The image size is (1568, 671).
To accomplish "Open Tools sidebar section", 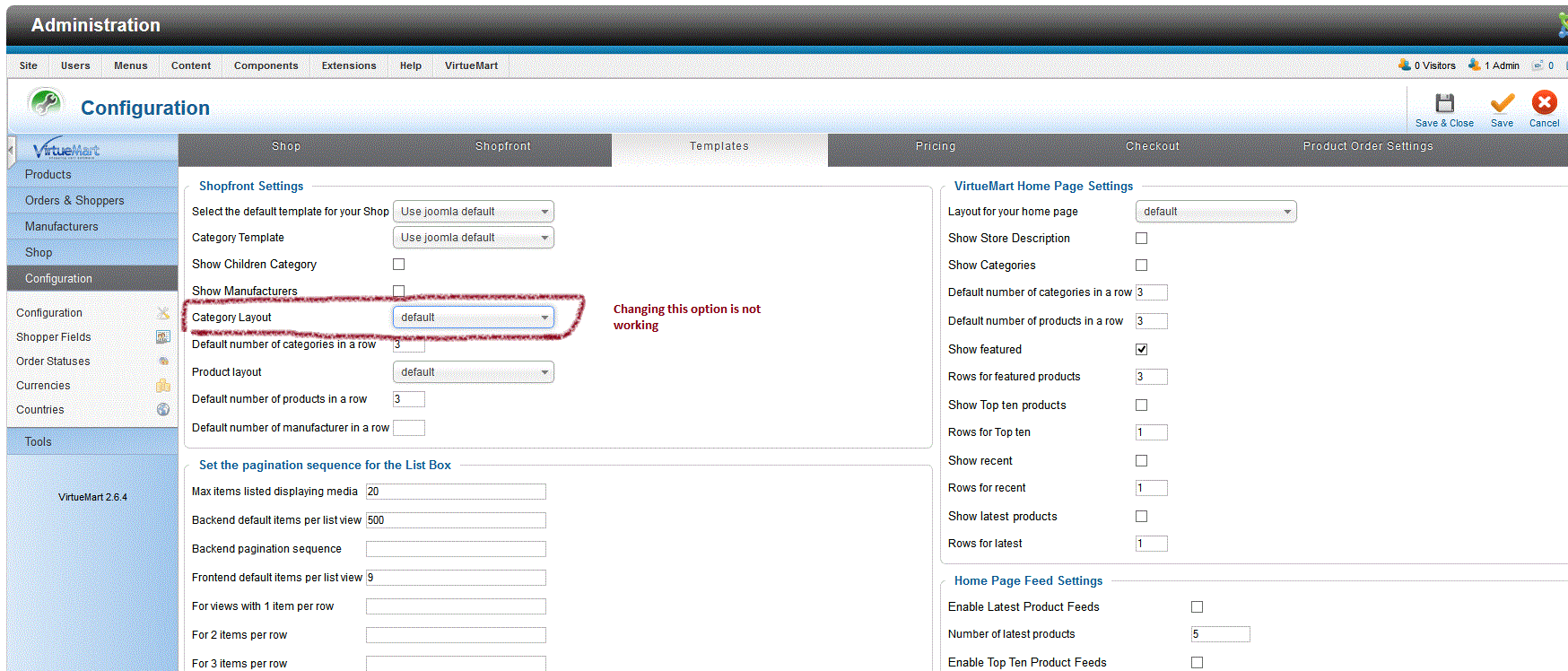I will [x=92, y=442].
